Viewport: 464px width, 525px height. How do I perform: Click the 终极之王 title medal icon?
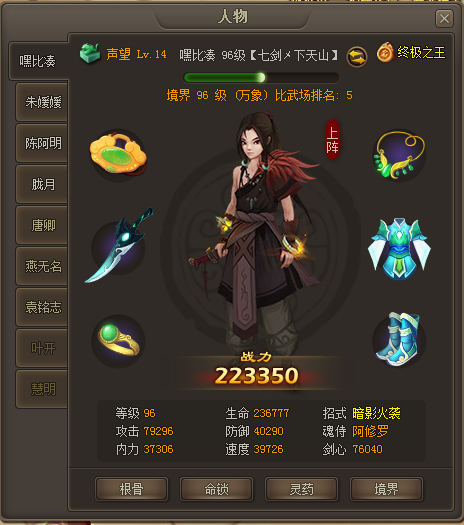pos(385,52)
